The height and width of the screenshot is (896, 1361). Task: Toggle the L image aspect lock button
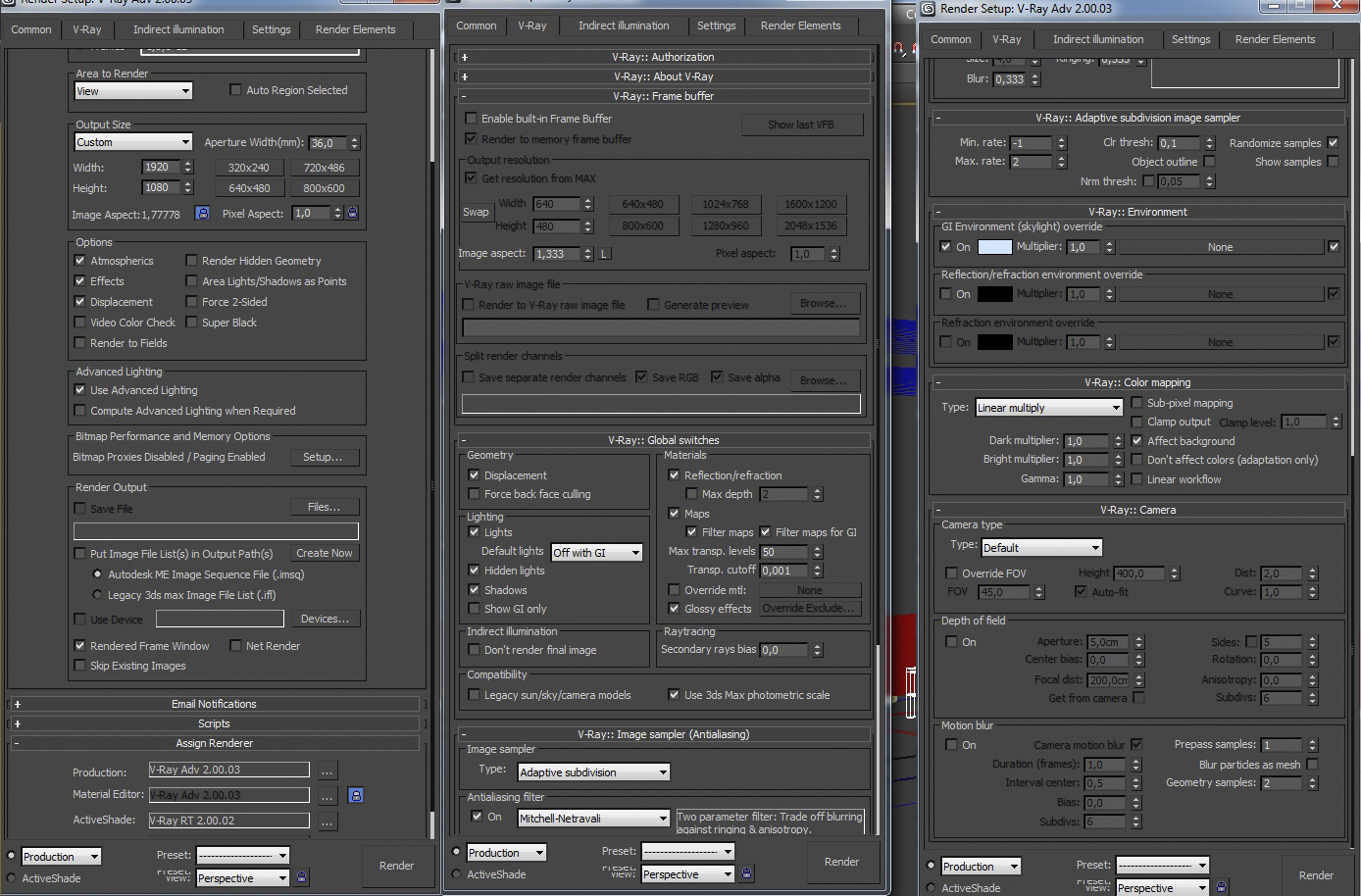(x=604, y=254)
